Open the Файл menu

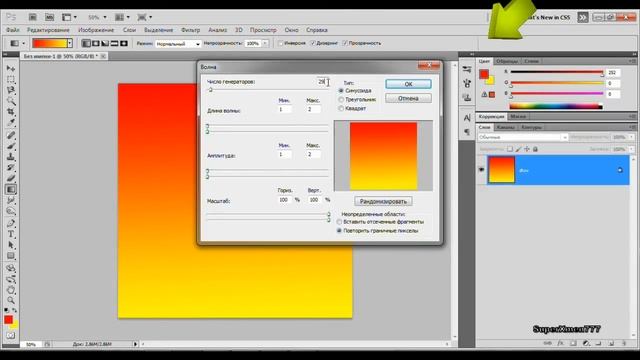coord(13,30)
